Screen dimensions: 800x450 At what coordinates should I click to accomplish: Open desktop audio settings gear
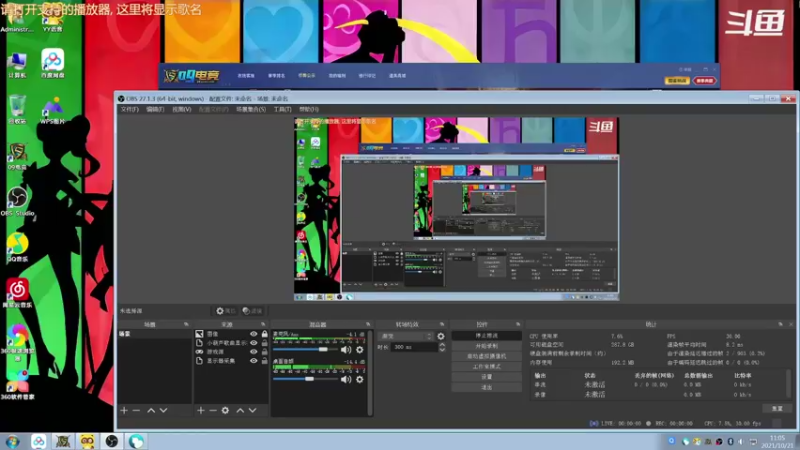pos(360,379)
